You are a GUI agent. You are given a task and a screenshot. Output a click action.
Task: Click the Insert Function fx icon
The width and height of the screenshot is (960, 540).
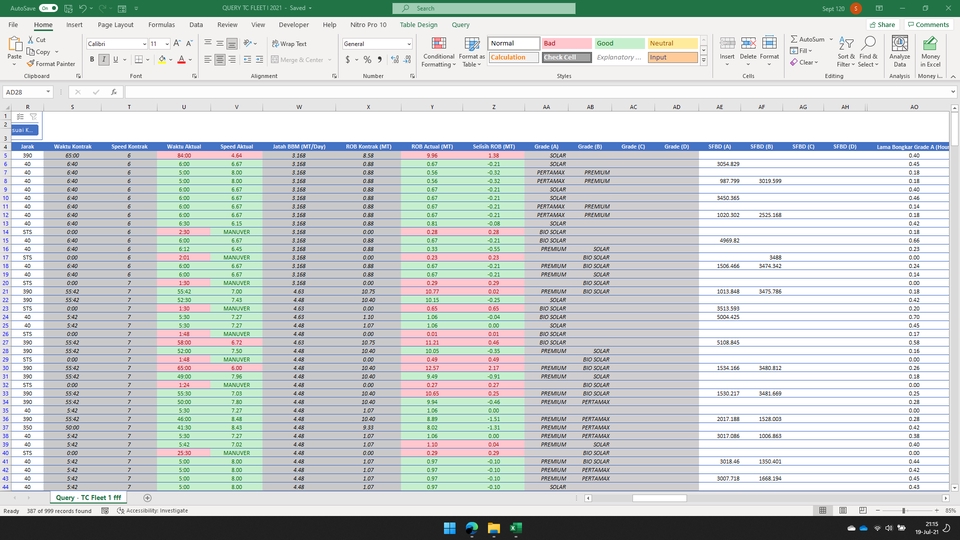point(114,92)
